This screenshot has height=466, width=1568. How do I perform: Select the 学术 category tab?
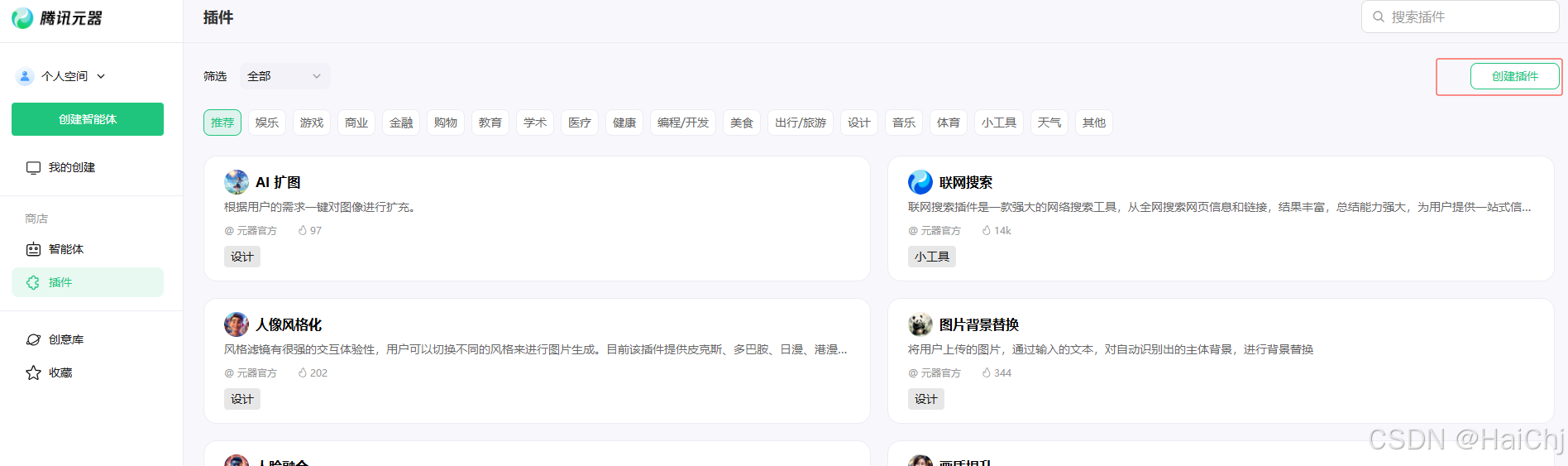(535, 123)
